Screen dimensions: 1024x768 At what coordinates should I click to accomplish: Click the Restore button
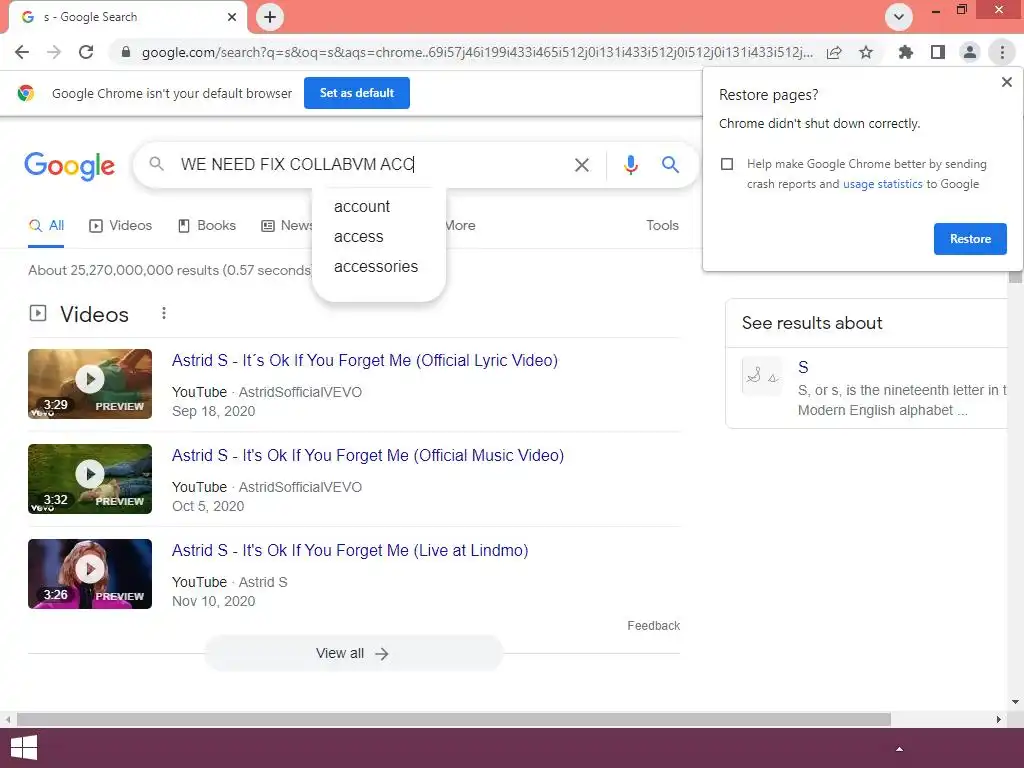[970, 239]
